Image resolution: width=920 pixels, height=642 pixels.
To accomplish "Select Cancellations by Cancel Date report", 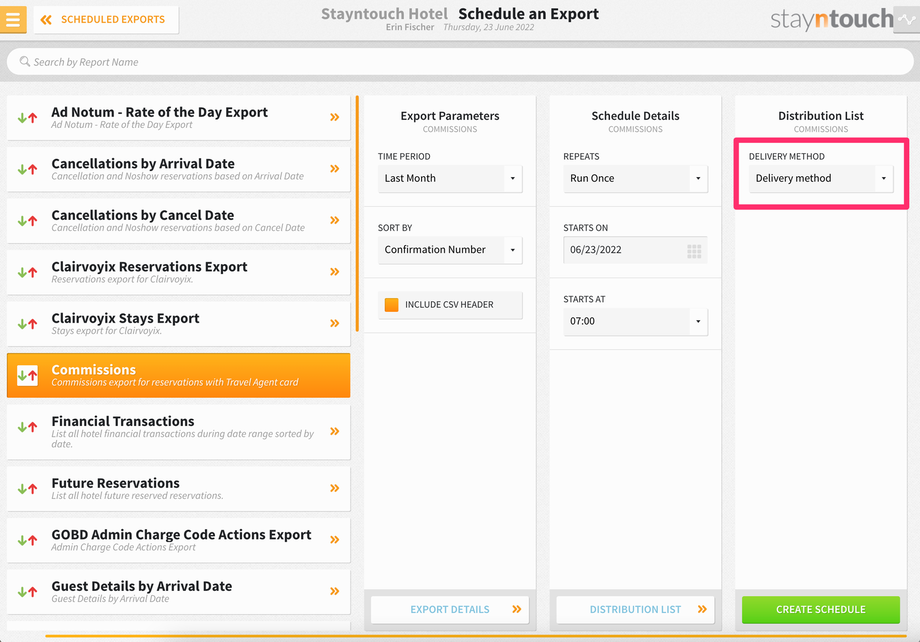I will tap(178, 221).
